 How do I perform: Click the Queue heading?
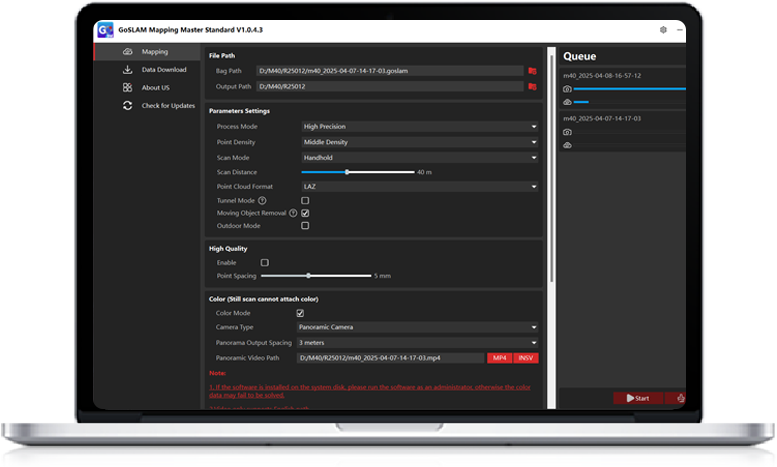(579, 56)
